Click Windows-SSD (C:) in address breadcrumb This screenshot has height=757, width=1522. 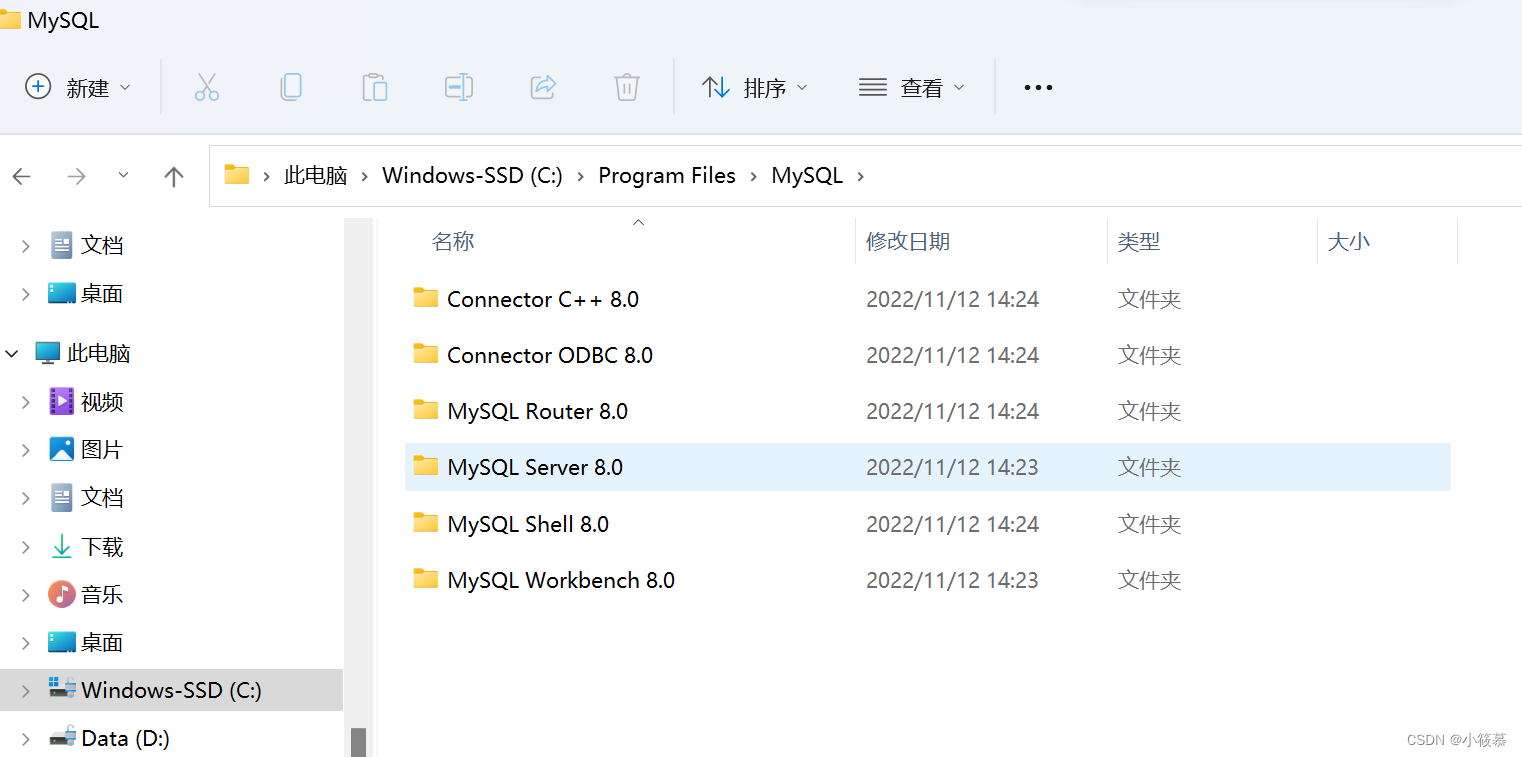(x=472, y=176)
